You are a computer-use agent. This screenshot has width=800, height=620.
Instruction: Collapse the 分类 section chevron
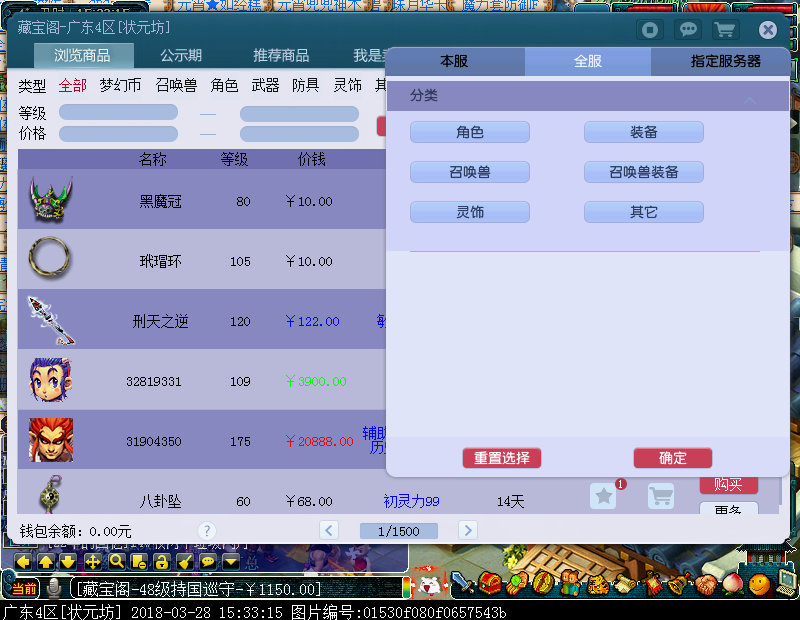pos(749,100)
